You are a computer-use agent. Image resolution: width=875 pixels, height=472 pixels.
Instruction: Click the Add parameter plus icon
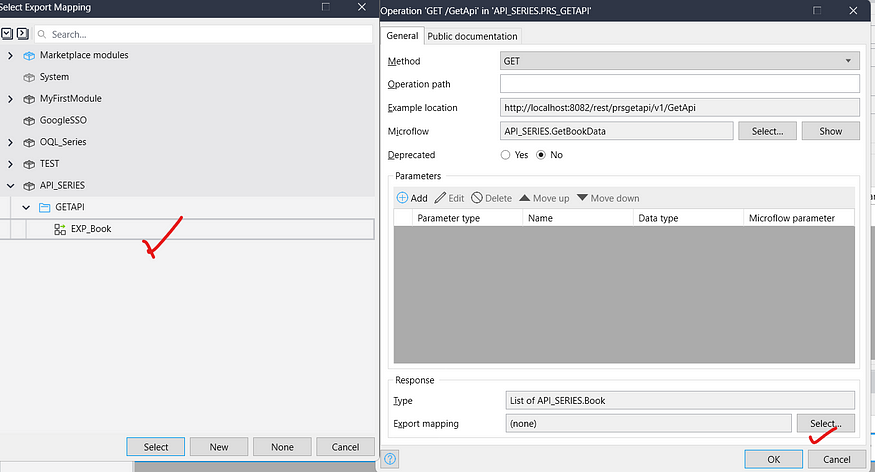coord(402,198)
